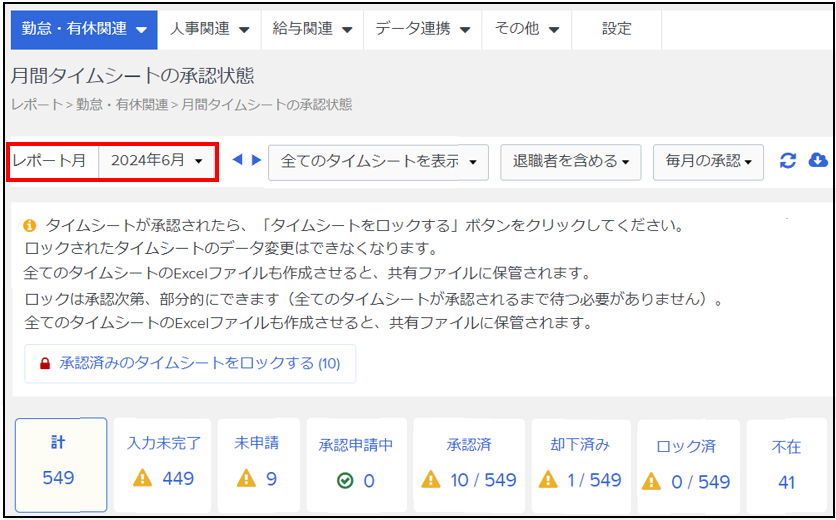Image resolution: width=836 pixels, height=520 pixels.
Task: Open the その他 menu
Action: 527,29
